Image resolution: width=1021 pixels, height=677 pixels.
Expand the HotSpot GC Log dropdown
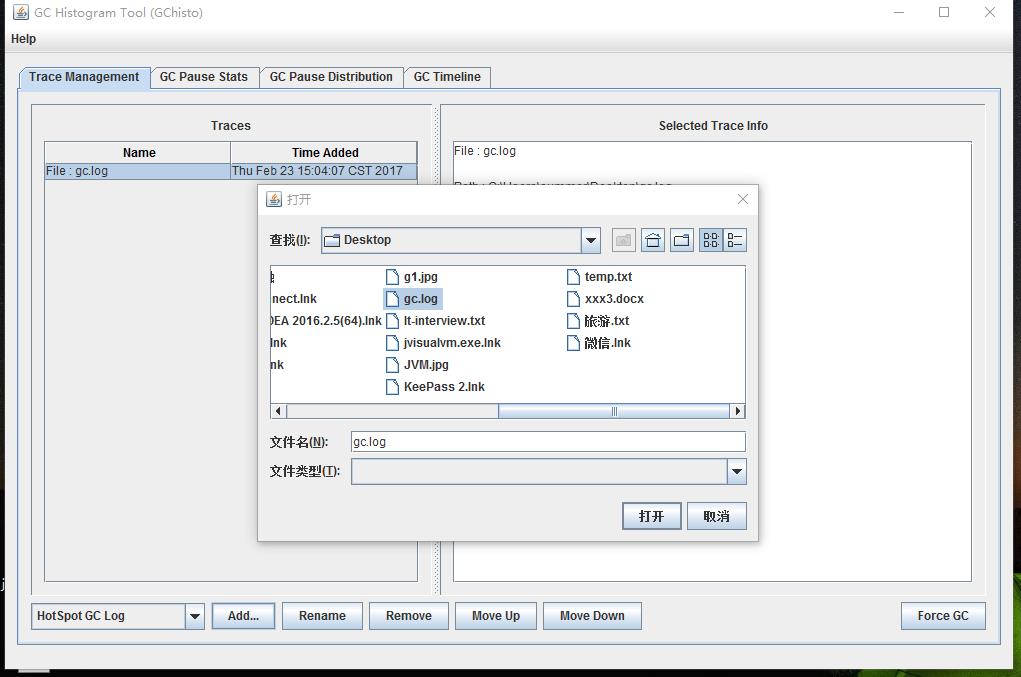pyautogui.click(x=195, y=616)
